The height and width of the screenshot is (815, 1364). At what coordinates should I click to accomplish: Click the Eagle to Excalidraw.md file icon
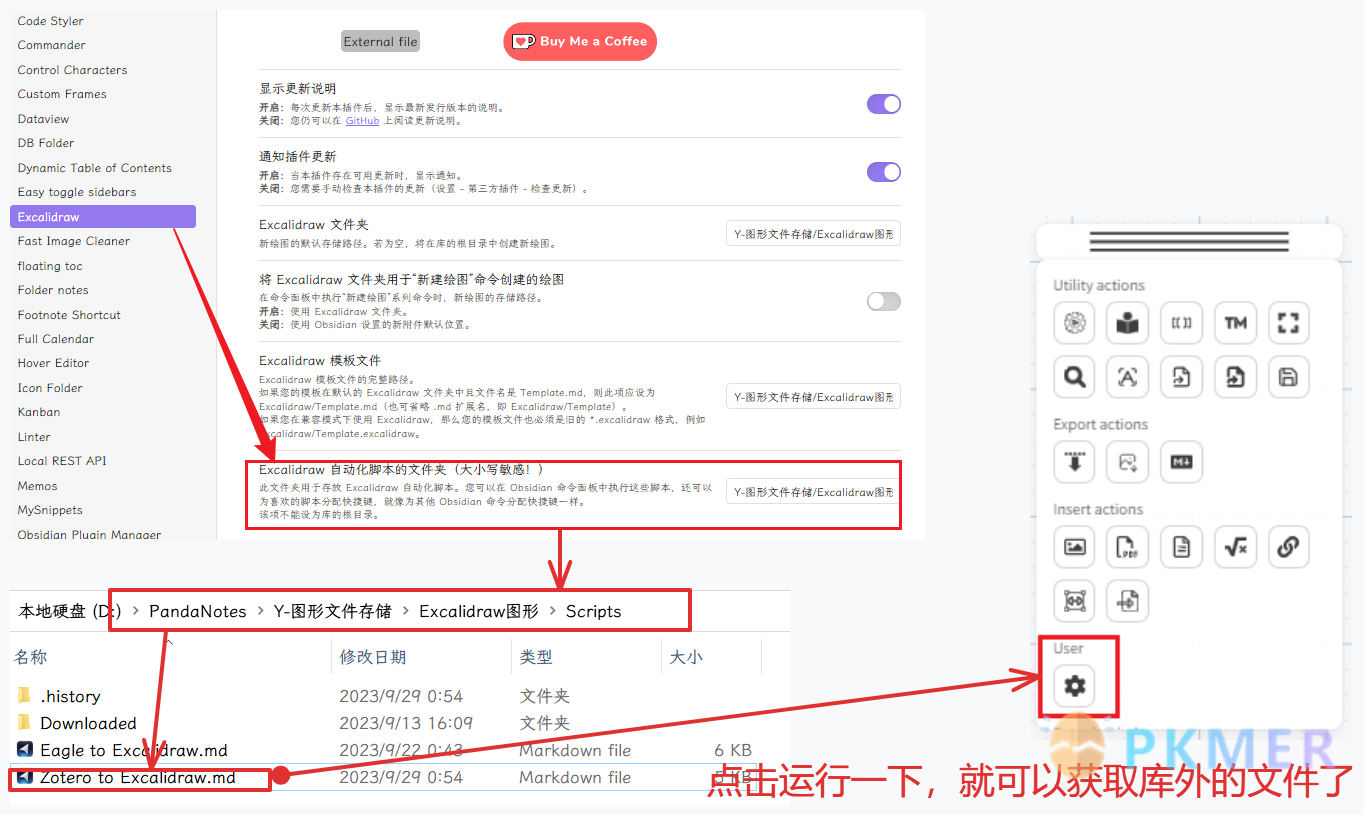25,750
